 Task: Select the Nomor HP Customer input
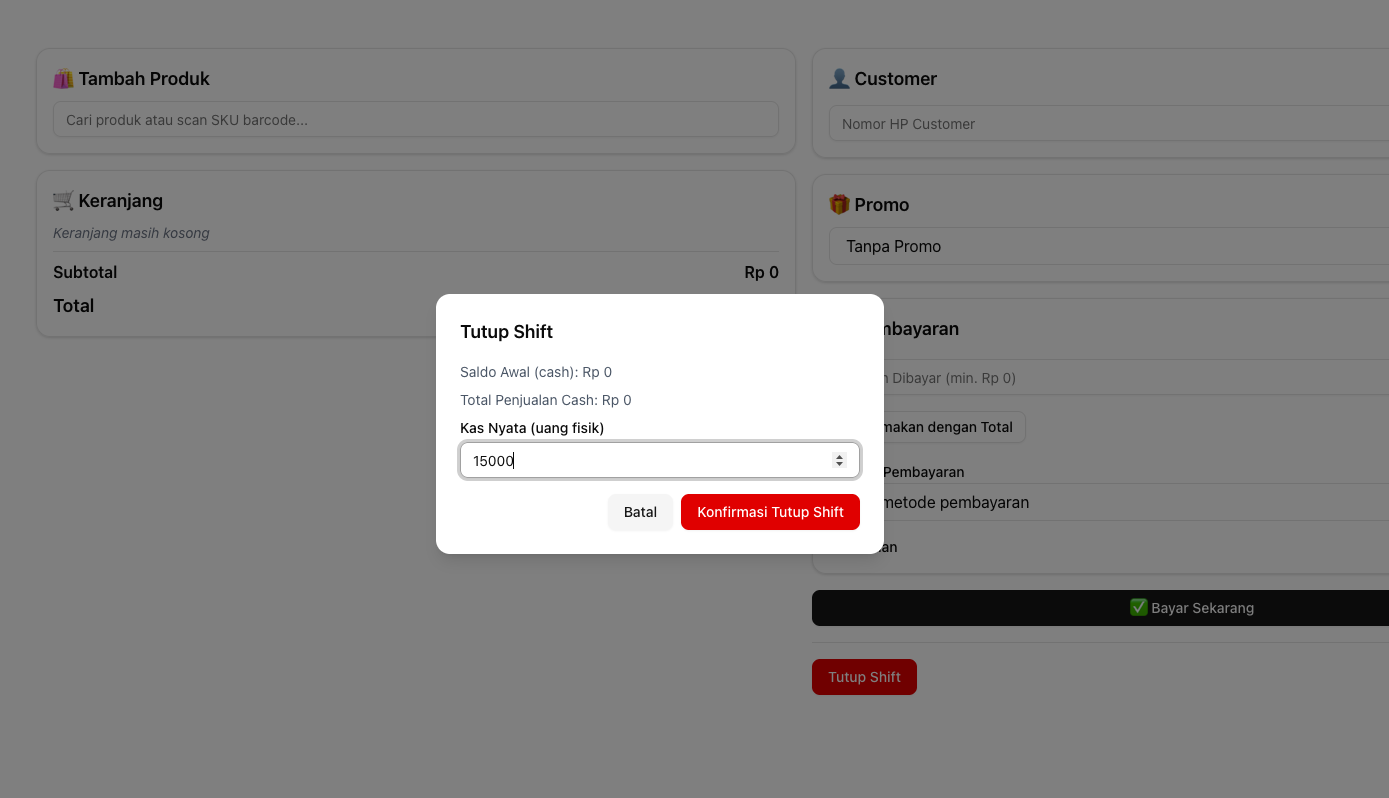coord(1100,124)
